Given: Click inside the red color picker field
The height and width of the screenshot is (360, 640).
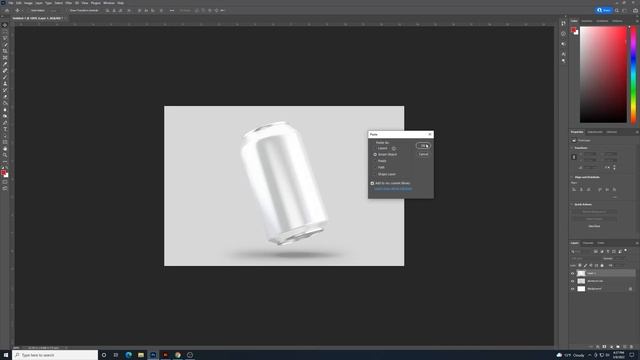Looking at the screenshot, I should pos(603,74).
